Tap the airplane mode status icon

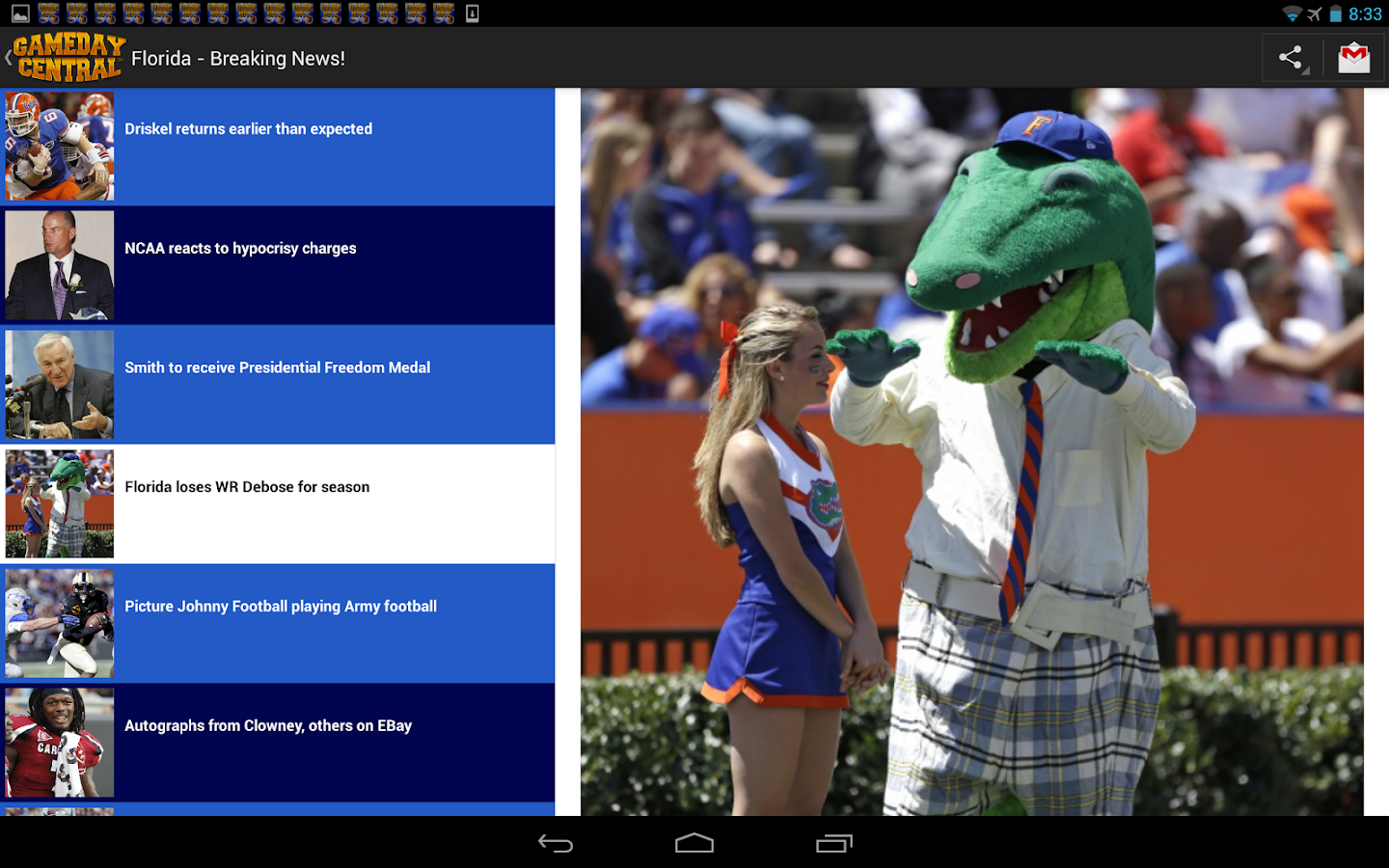click(x=1315, y=14)
